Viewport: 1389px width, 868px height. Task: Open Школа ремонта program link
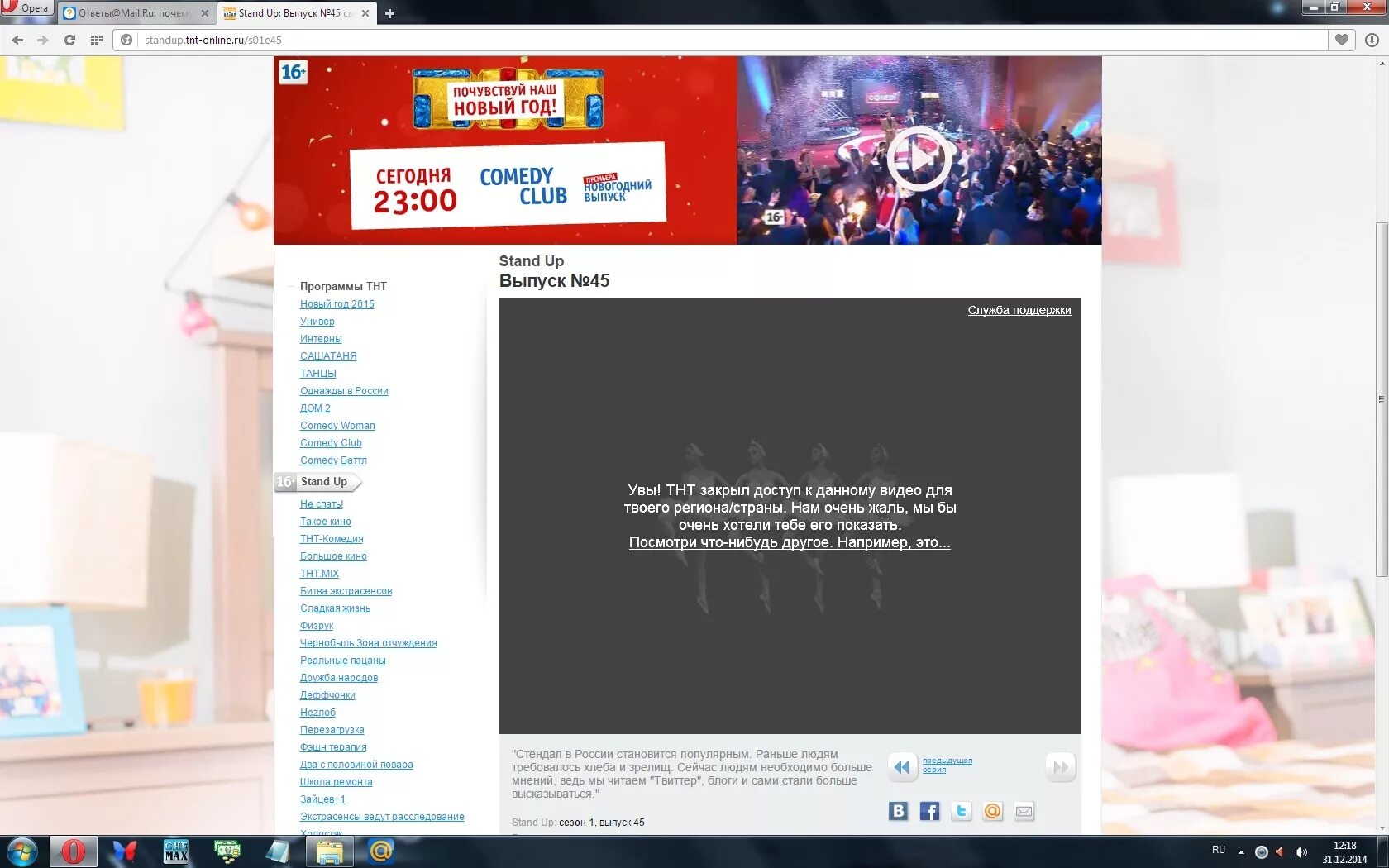336,782
